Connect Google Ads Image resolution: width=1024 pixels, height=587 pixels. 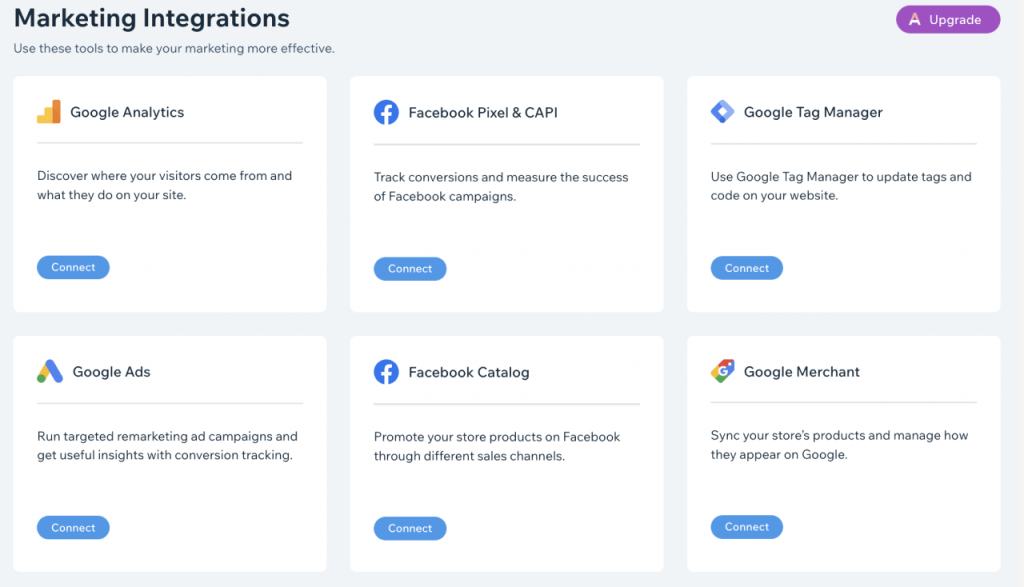point(73,527)
